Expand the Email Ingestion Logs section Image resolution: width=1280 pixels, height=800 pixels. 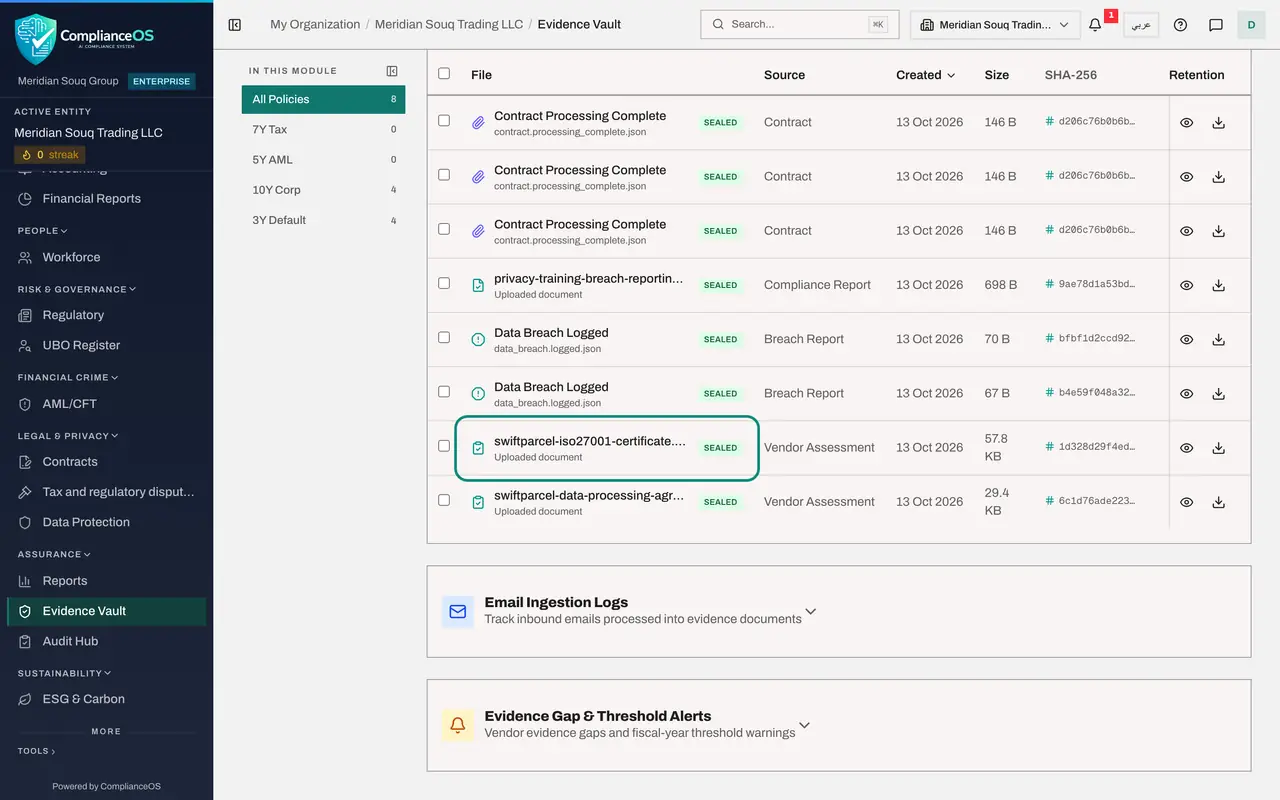[811, 611]
